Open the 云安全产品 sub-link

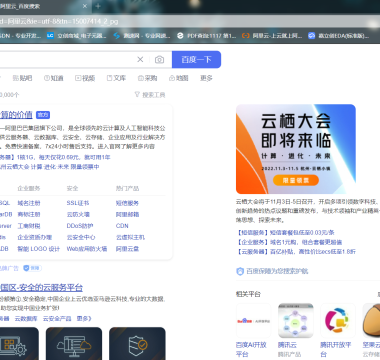pyautogui.click(x=57, y=319)
